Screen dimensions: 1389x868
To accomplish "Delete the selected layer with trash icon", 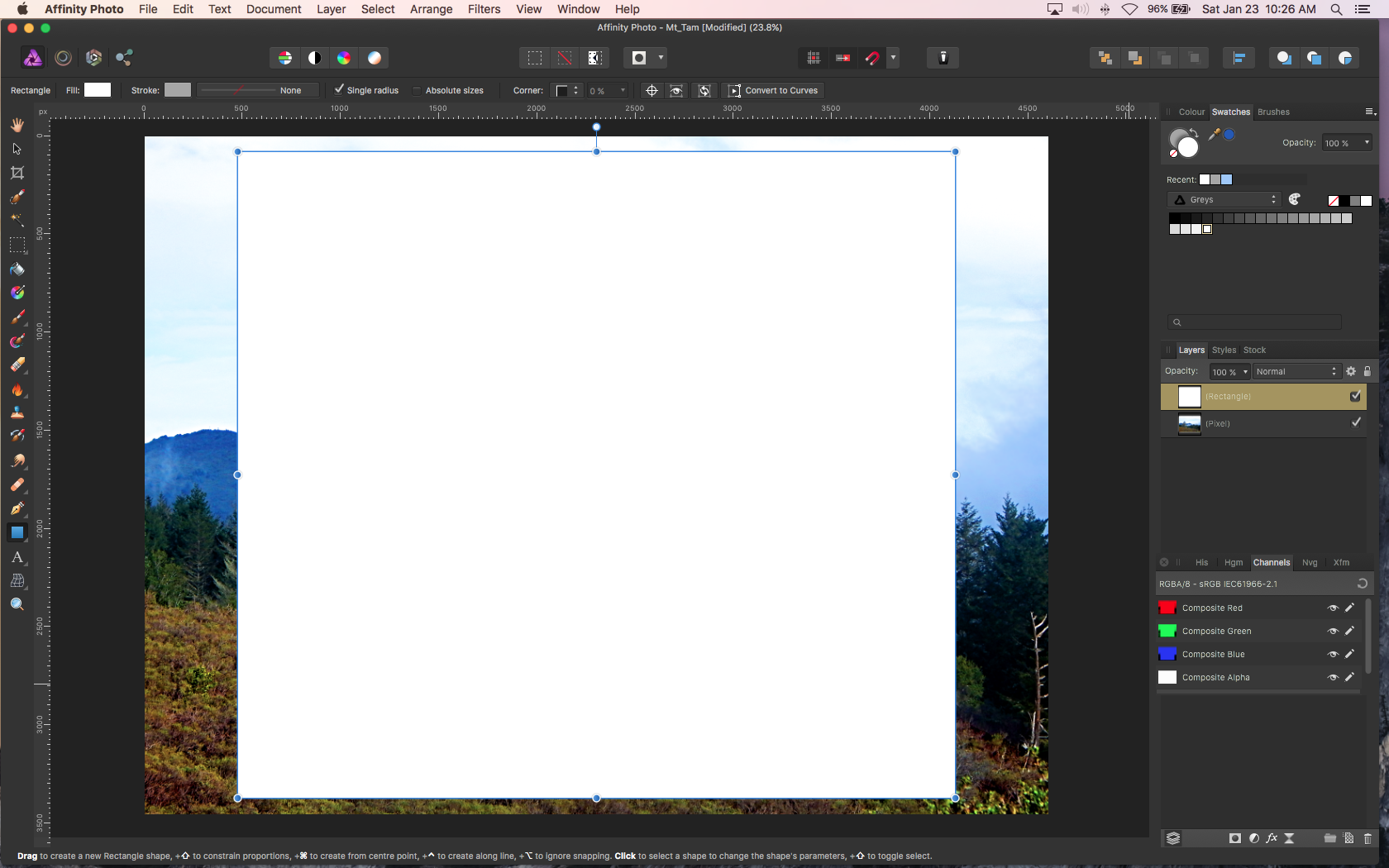I will [x=1368, y=838].
